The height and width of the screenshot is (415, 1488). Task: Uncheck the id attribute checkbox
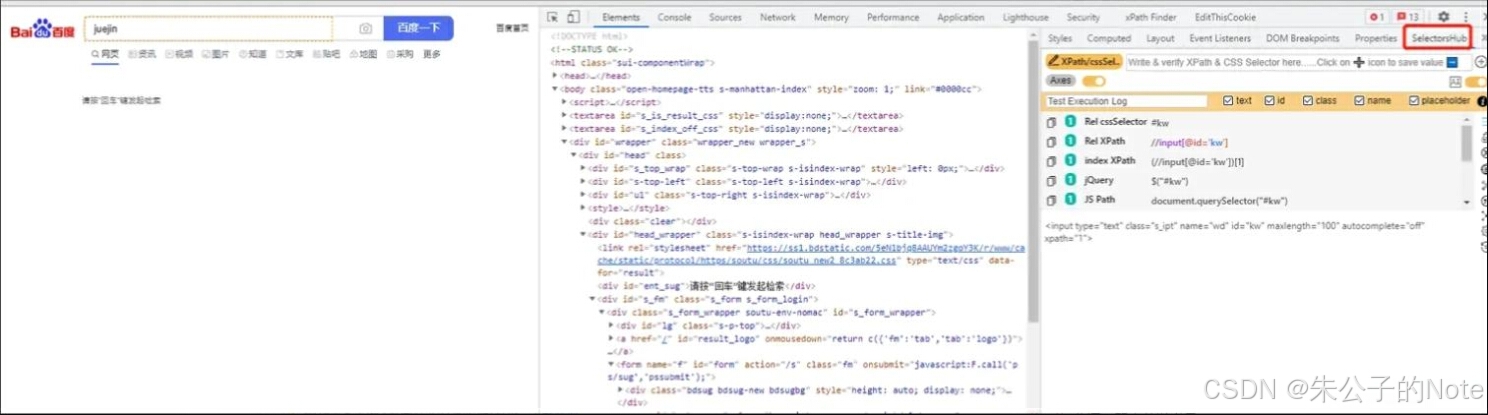(1269, 101)
